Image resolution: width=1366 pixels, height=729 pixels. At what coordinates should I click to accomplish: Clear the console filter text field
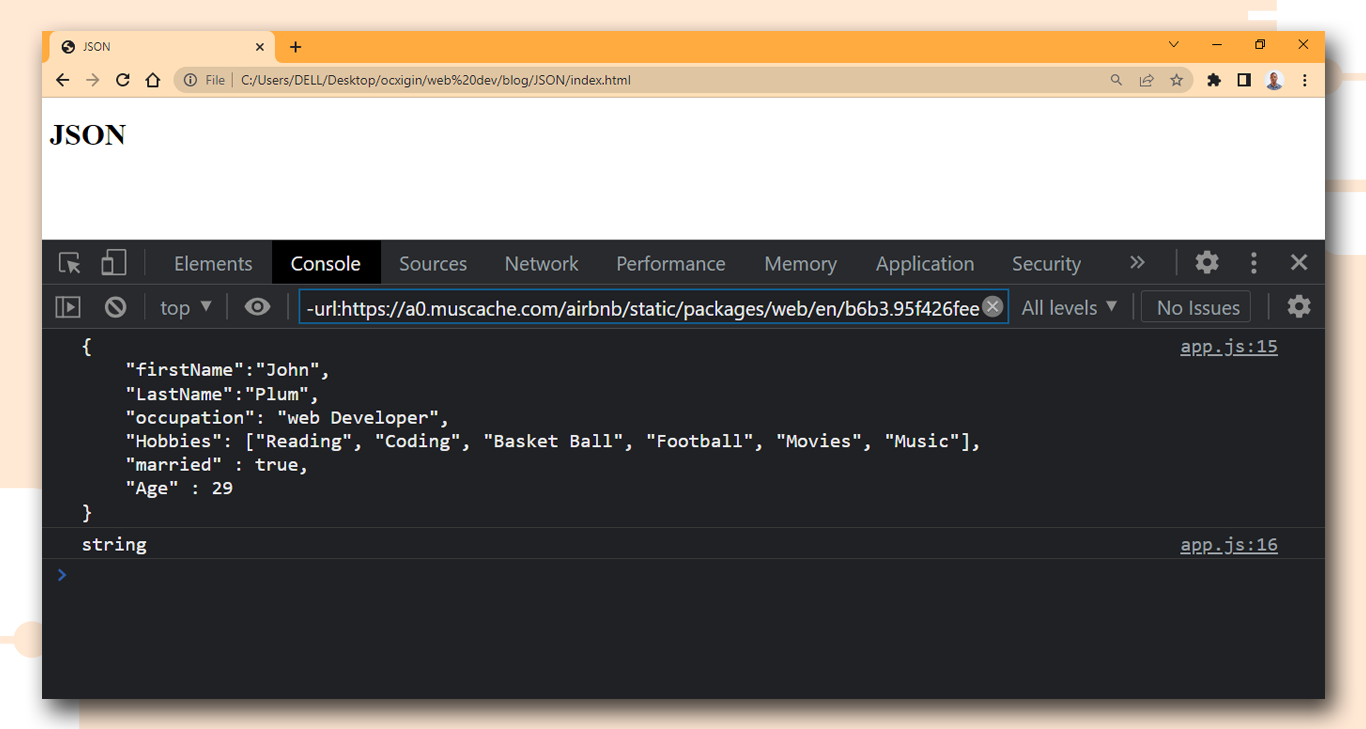992,307
